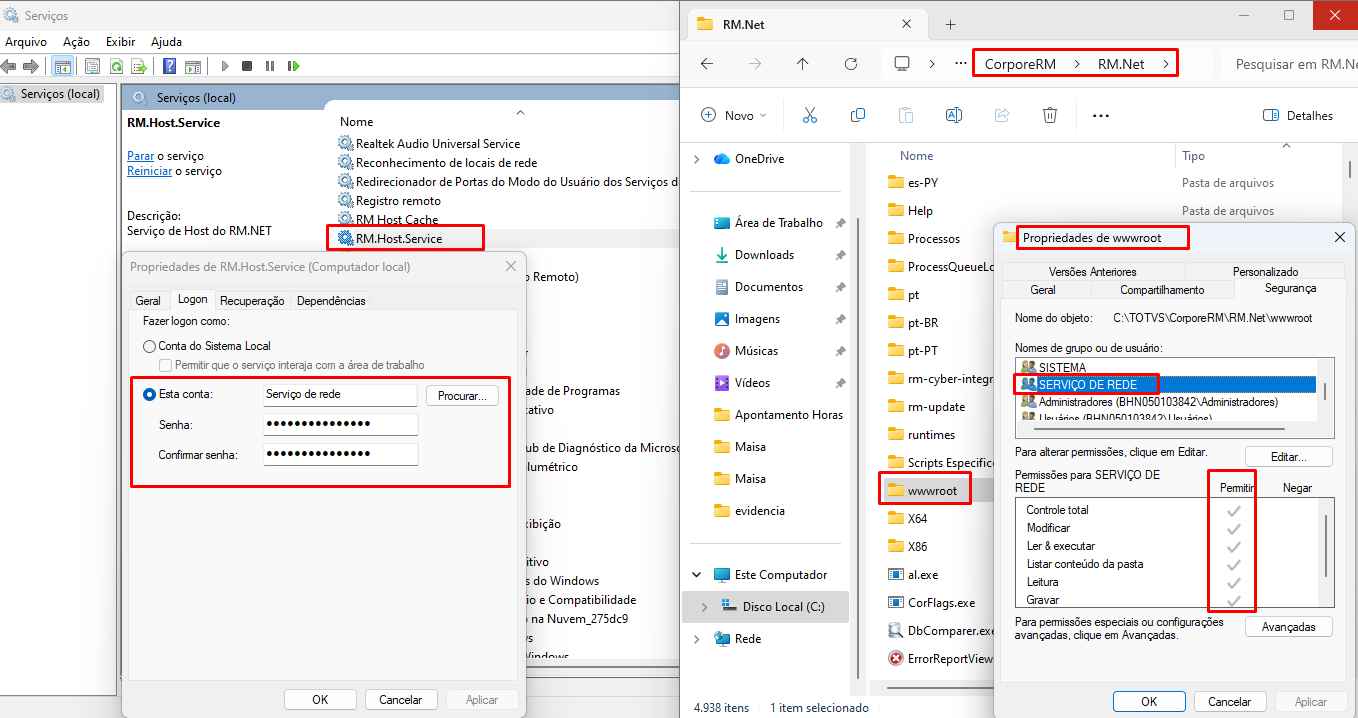Go up one folder level in Explorer
Viewport: 1358px width, 718px height.
pos(802,63)
